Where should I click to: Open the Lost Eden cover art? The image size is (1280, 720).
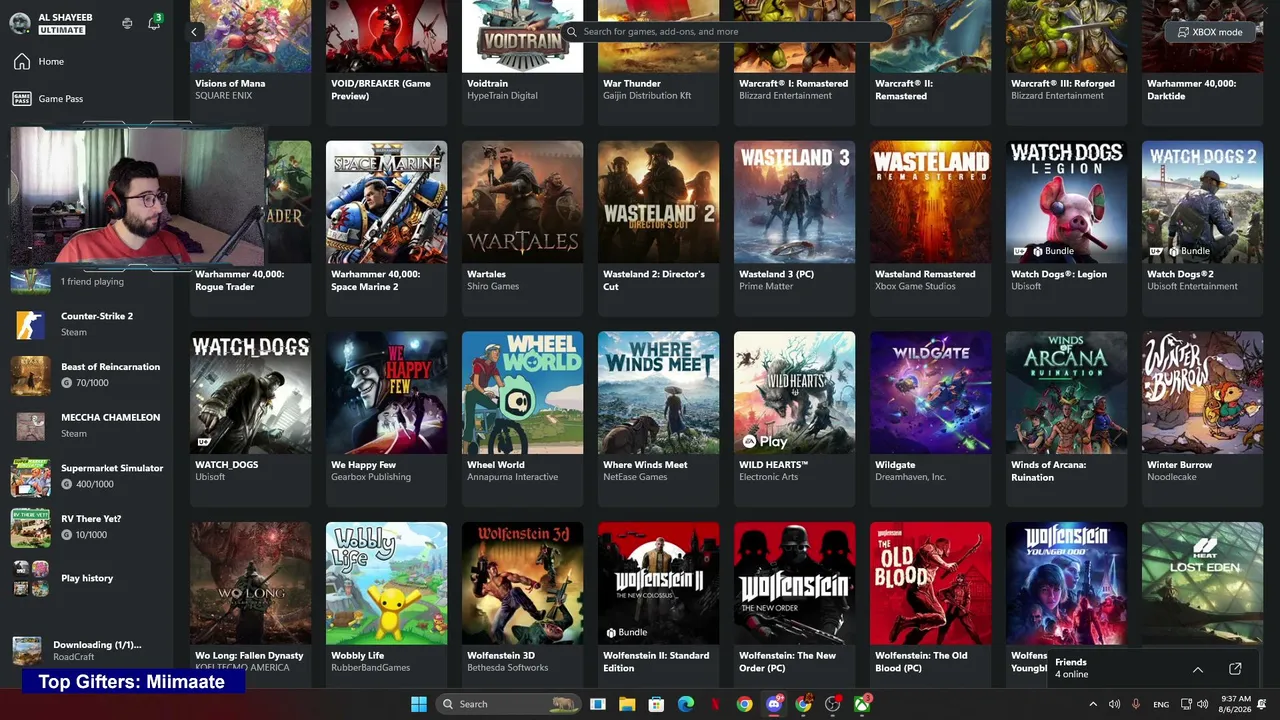click(1202, 583)
